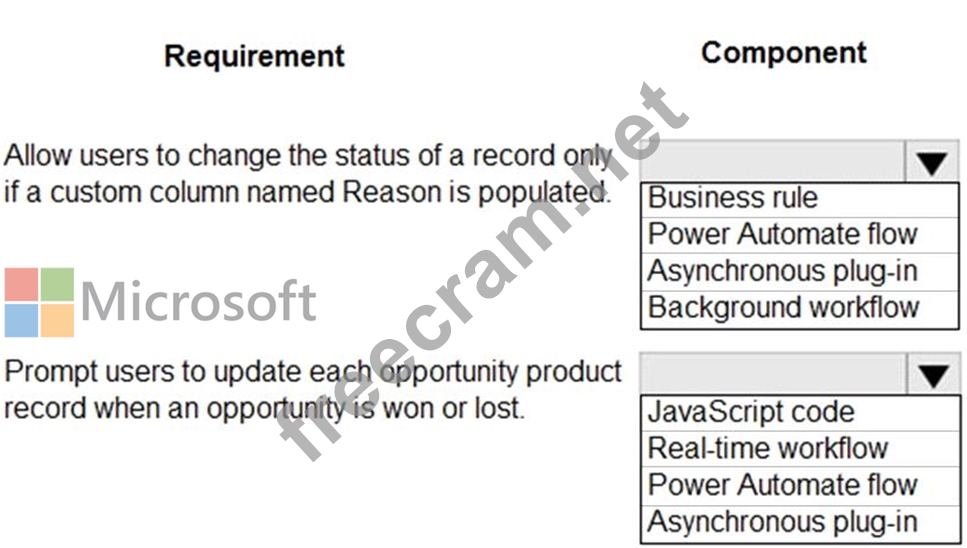The image size is (967, 548).
Task: Open the dropdown arrow for the Reason column requirement
Action: [x=931, y=161]
